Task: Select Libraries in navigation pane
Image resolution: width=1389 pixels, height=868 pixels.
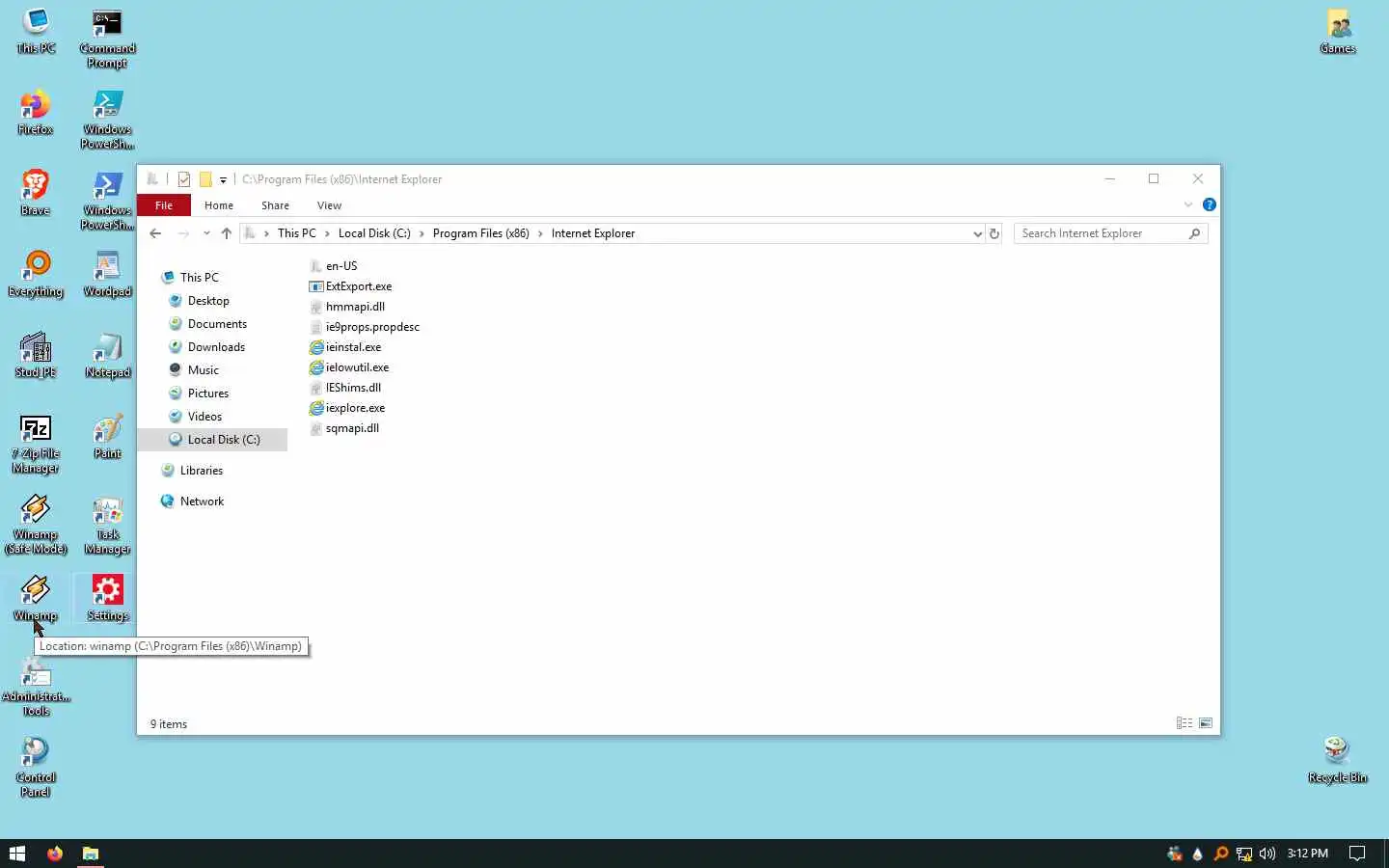Action: (201, 471)
